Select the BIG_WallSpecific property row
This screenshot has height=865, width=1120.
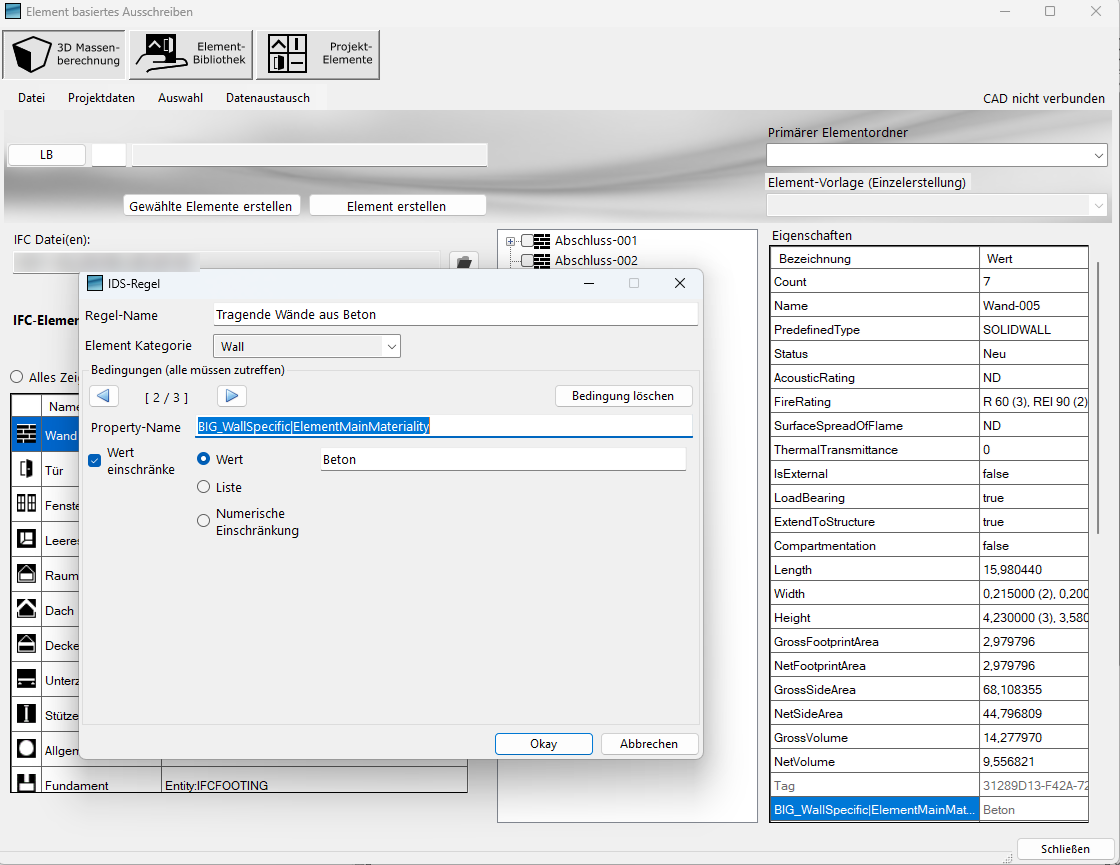[929, 809]
